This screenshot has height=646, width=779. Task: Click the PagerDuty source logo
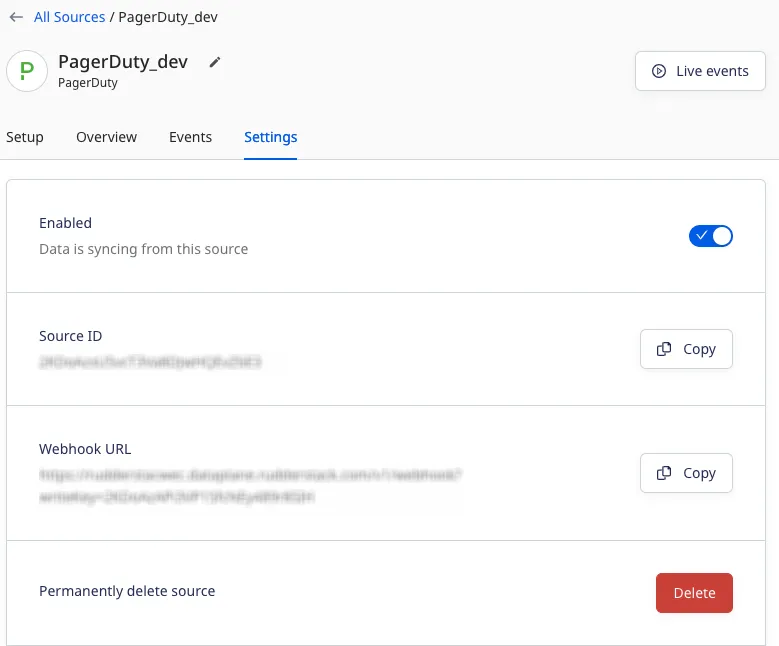tap(27, 71)
